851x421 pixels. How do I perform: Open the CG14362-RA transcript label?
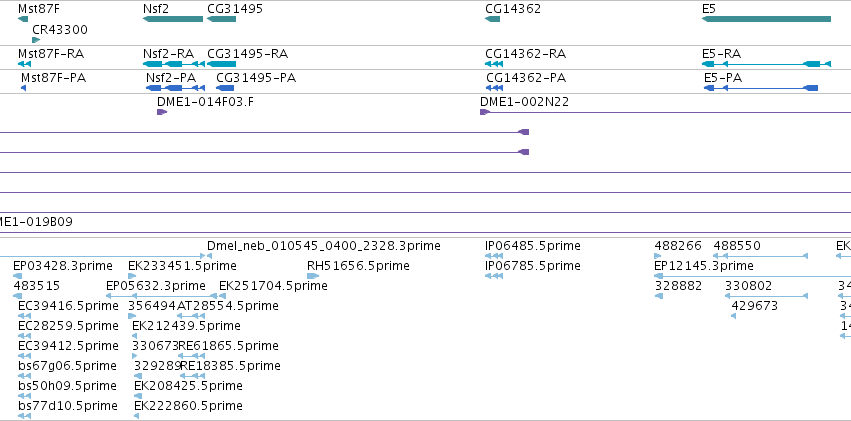525,54
